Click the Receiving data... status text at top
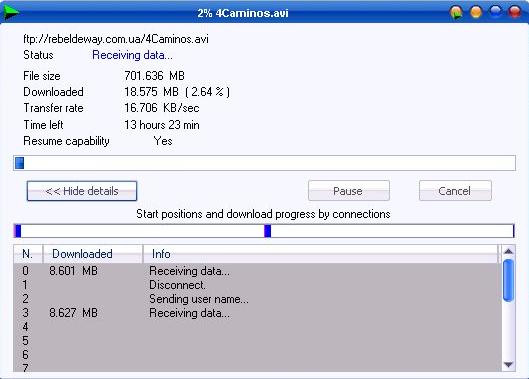529x379 pixels. pos(132,55)
